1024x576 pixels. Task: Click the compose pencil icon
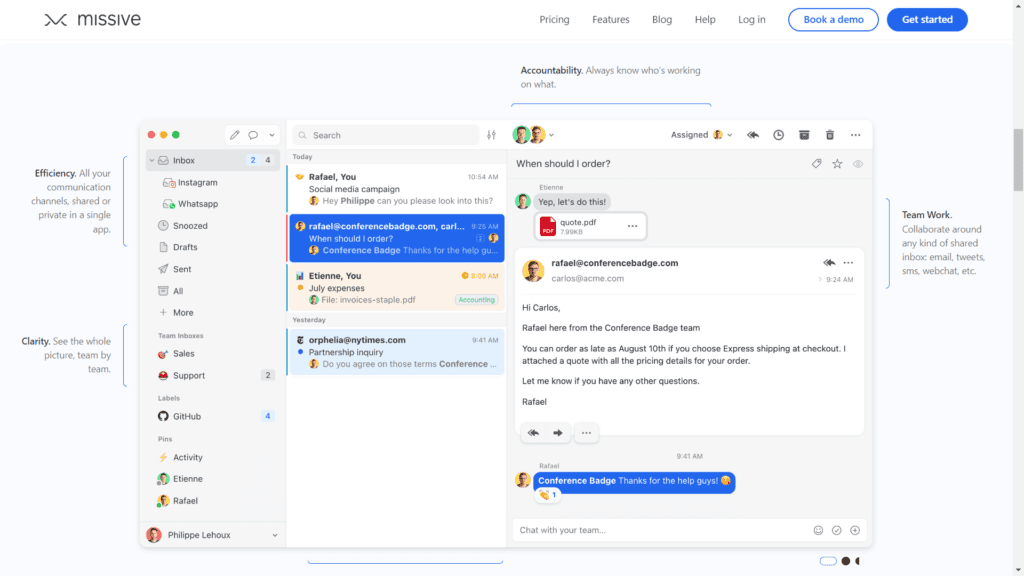pos(234,135)
